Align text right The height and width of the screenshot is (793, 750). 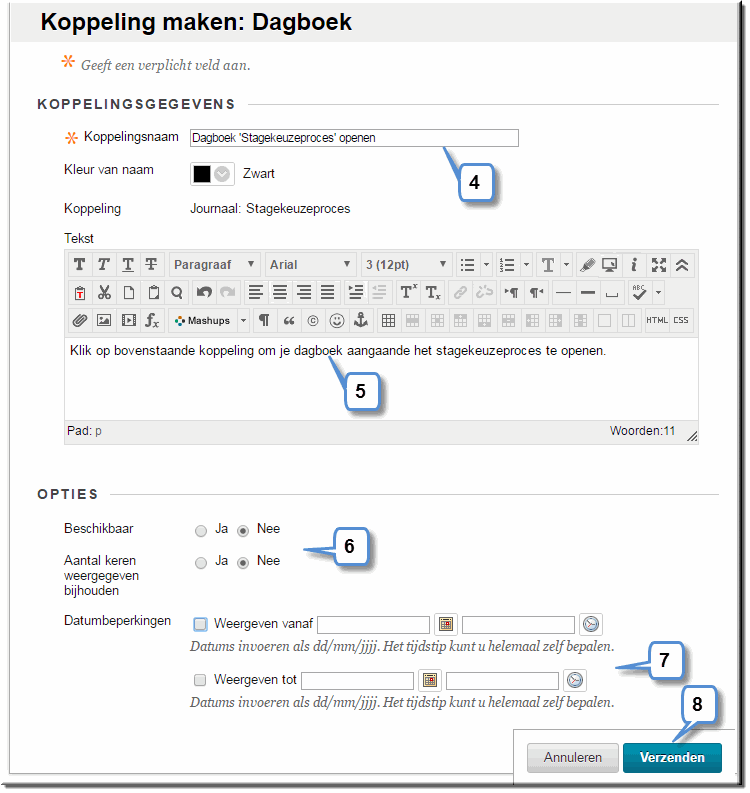(304, 293)
